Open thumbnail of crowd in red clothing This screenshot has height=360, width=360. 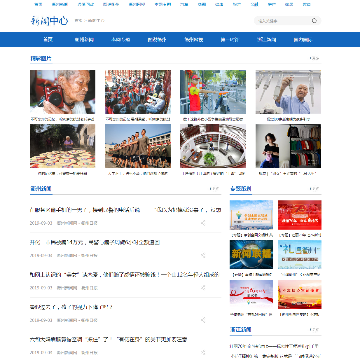[x=138, y=92]
